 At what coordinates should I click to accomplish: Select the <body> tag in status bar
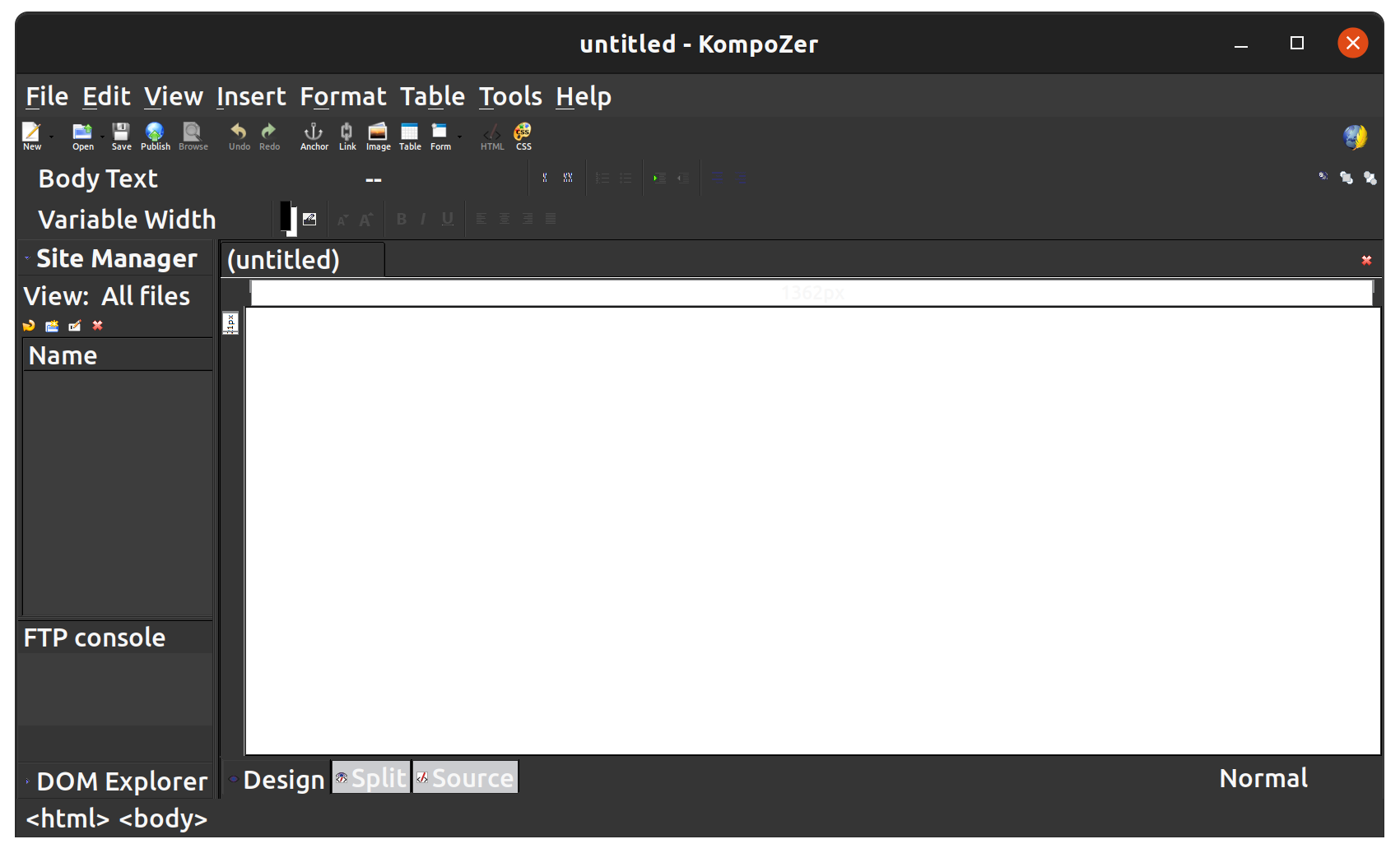[163, 819]
